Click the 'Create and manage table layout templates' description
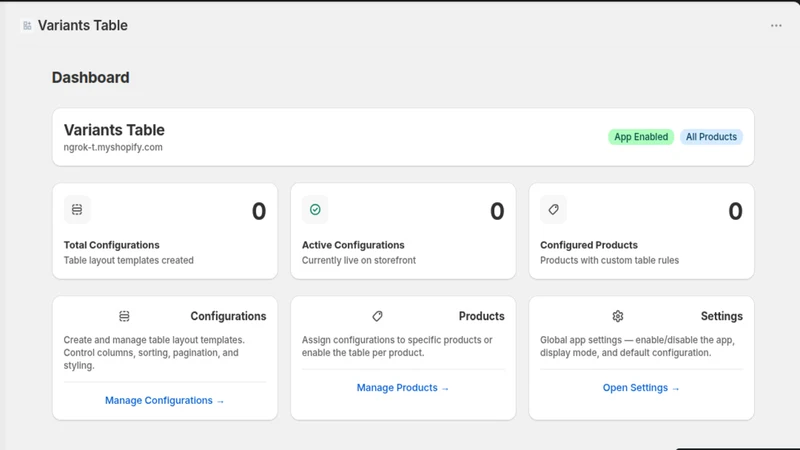The width and height of the screenshot is (800, 450). (x=154, y=353)
